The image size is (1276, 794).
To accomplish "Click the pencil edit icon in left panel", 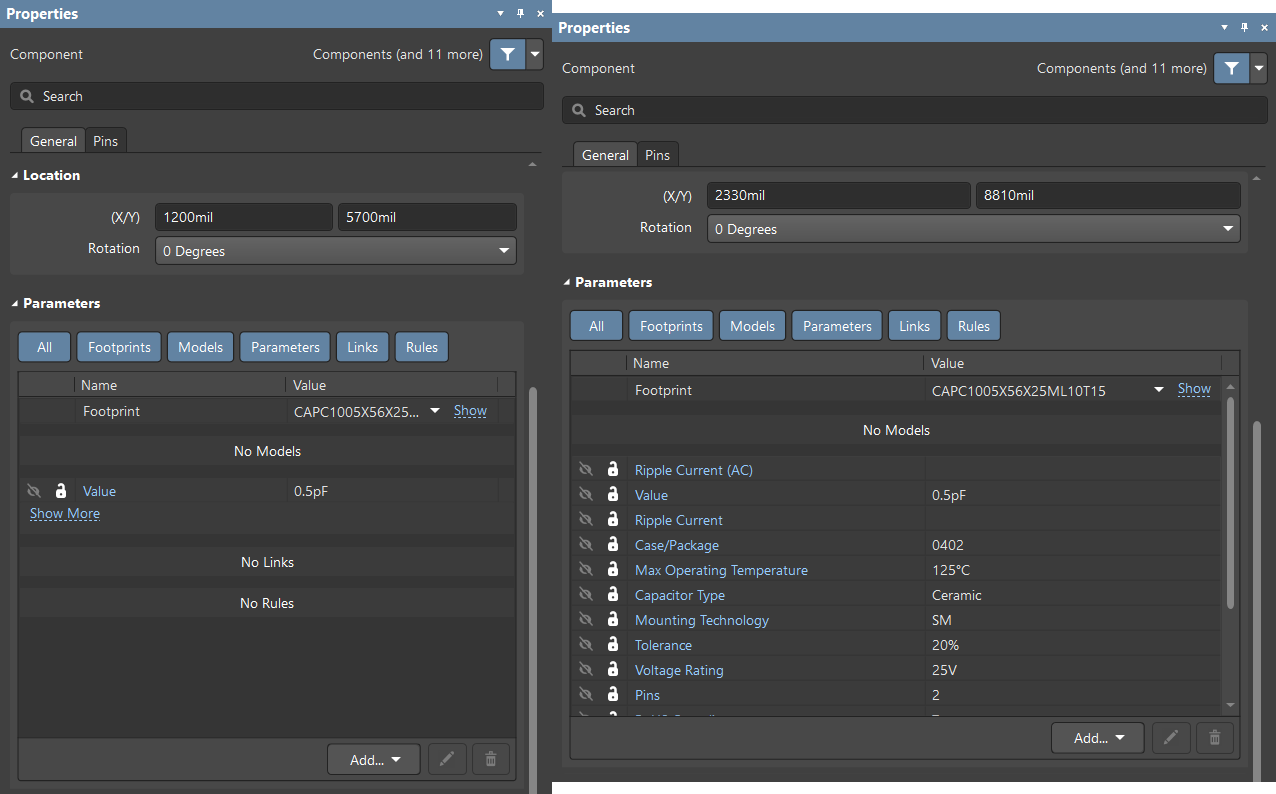I will pos(447,759).
